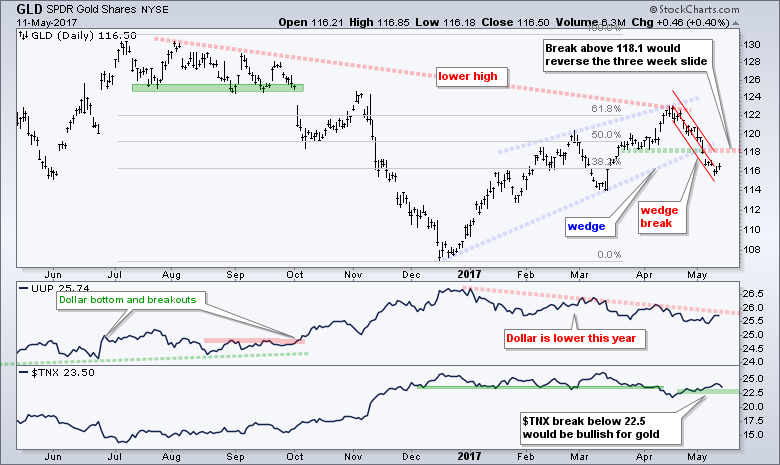Click the pink resistance zone in the UUP panel
780x465 pixels.
[254, 341]
